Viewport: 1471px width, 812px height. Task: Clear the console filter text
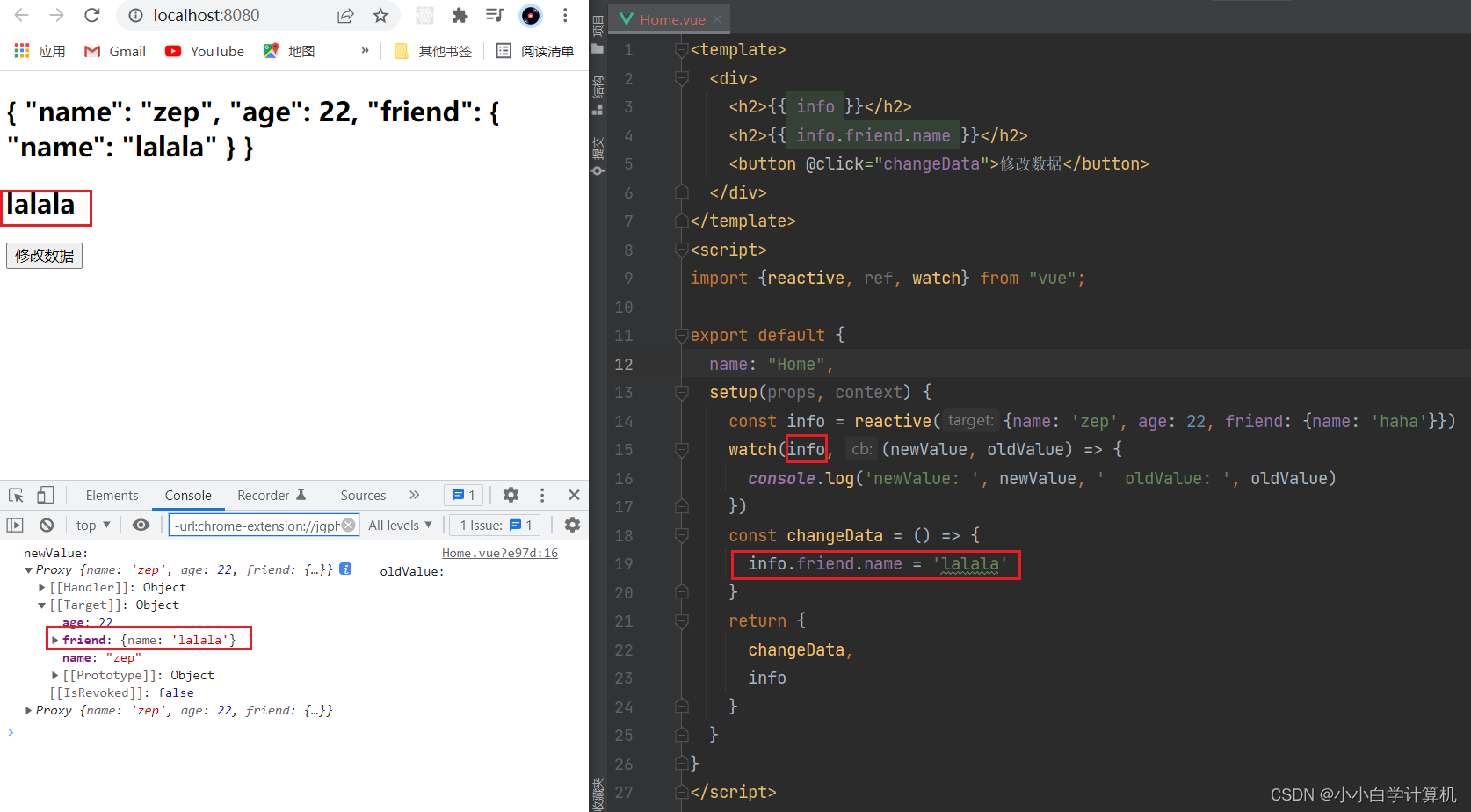(349, 525)
